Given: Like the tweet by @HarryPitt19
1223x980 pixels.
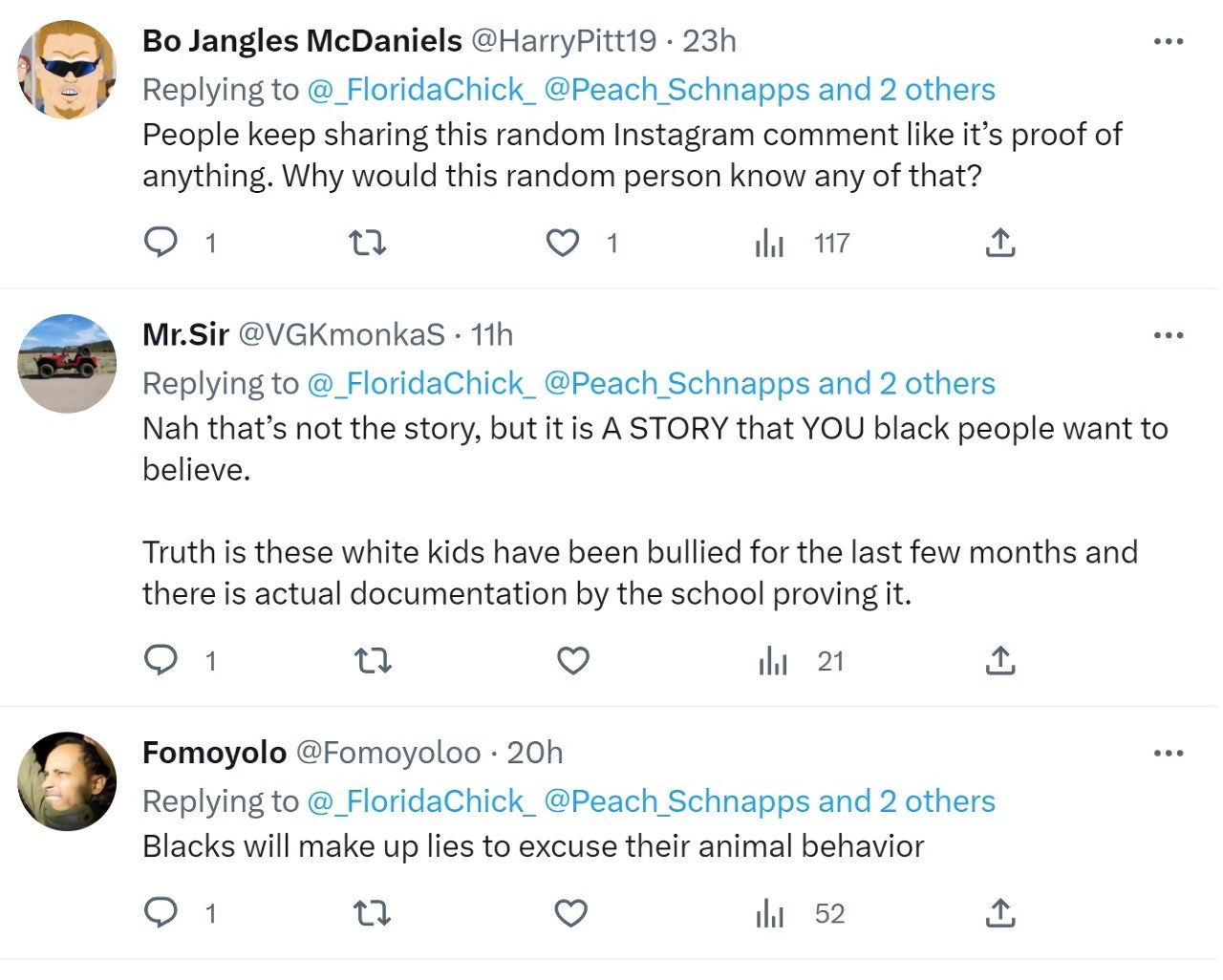Looking at the screenshot, I should 563,243.
